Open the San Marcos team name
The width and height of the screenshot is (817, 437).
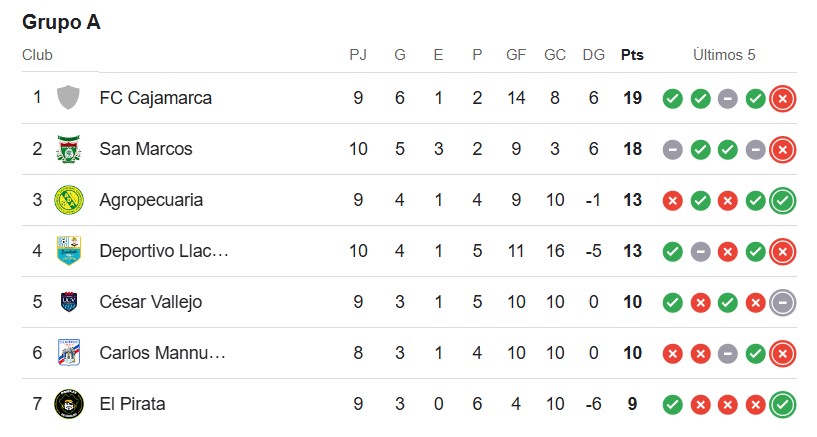146,149
